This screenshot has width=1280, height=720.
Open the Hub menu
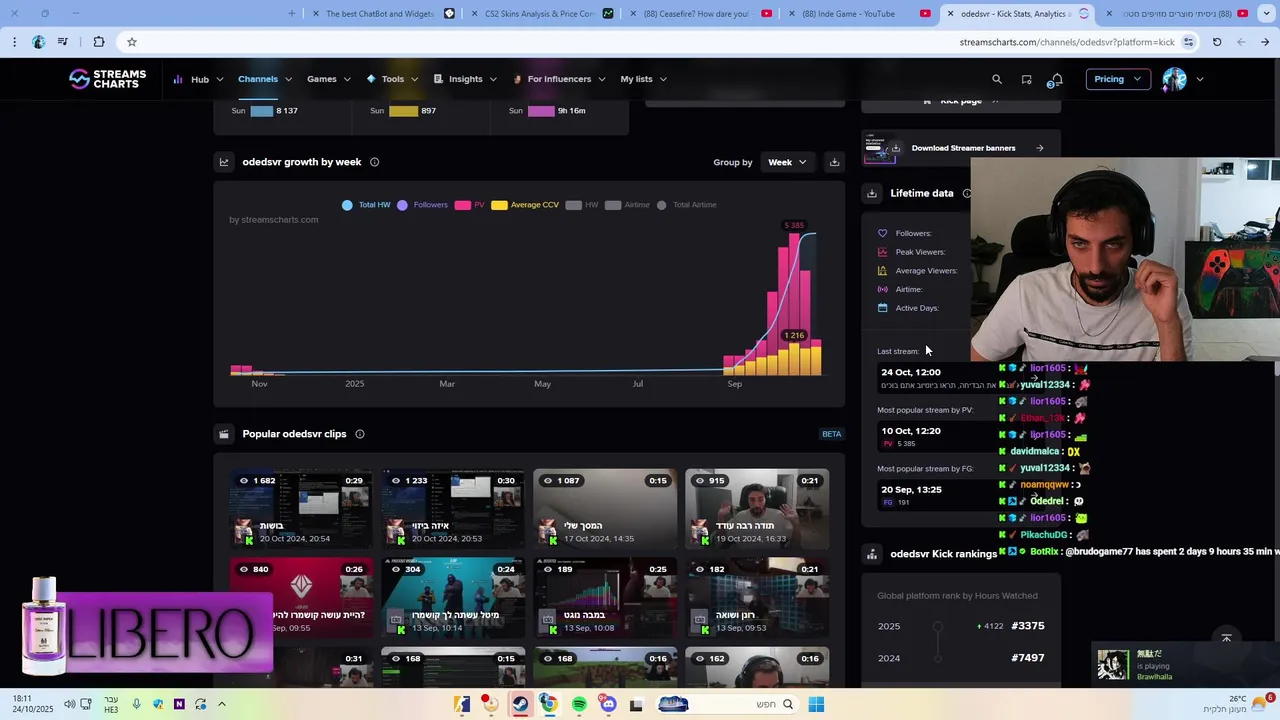[197, 79]
